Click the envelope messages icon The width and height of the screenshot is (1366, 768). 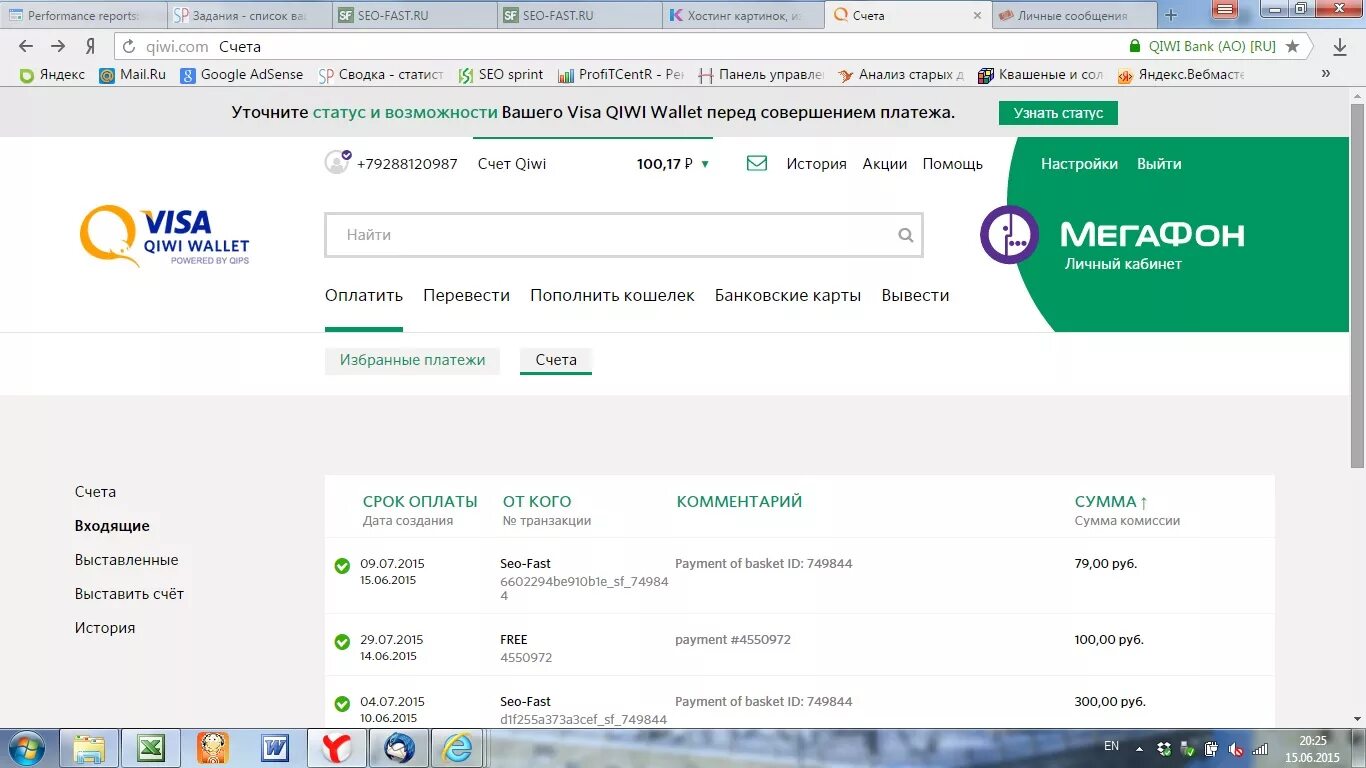[x=757, y=163]
